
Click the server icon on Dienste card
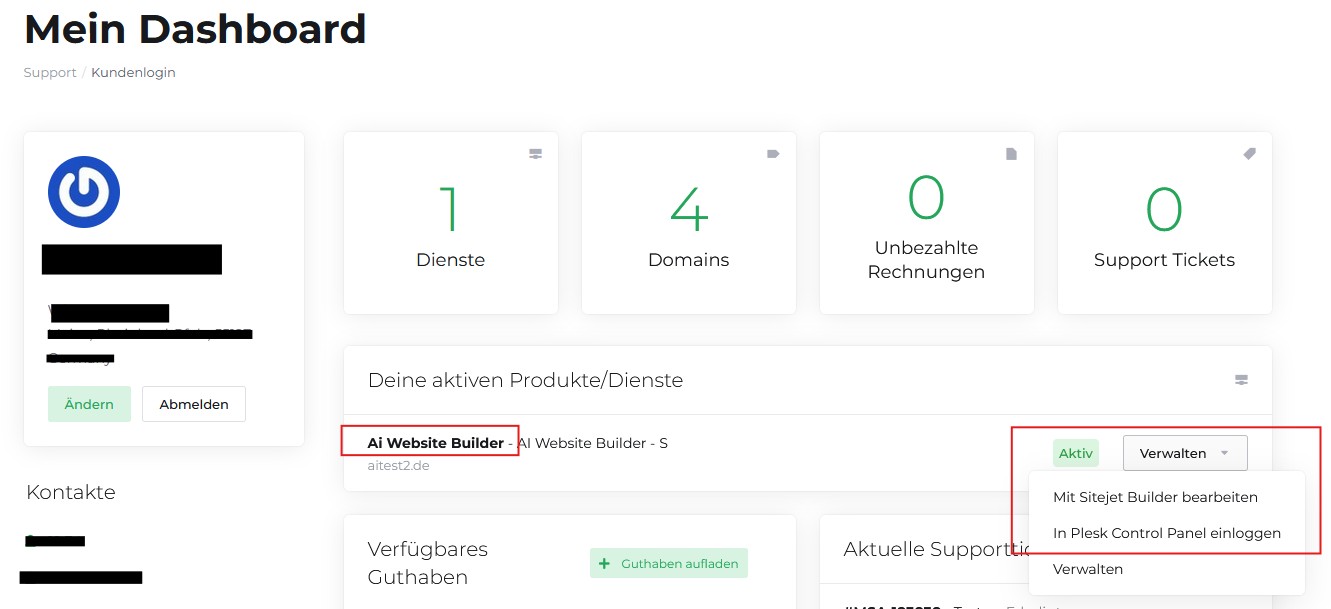pos(535,154)
